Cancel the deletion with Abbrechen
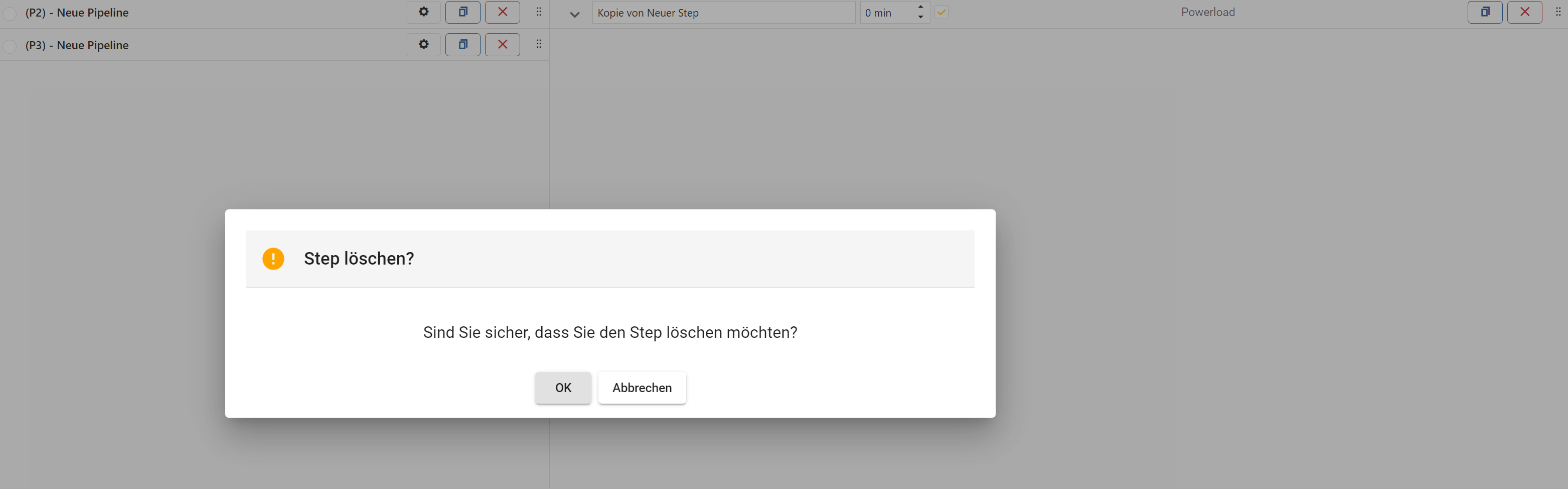 tap(642, 387)
